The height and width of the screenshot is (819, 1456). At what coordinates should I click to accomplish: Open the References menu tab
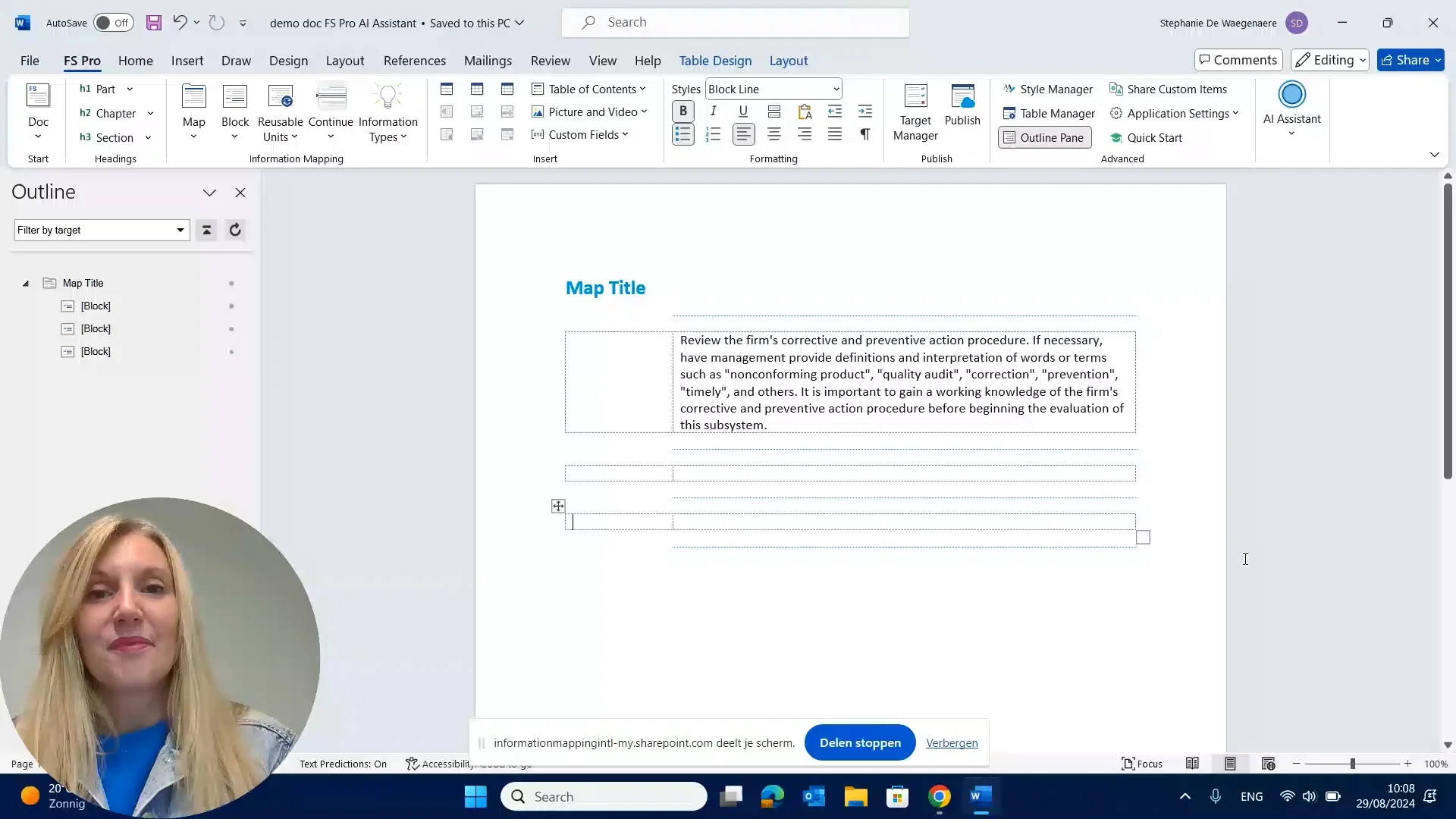point(415,61)
